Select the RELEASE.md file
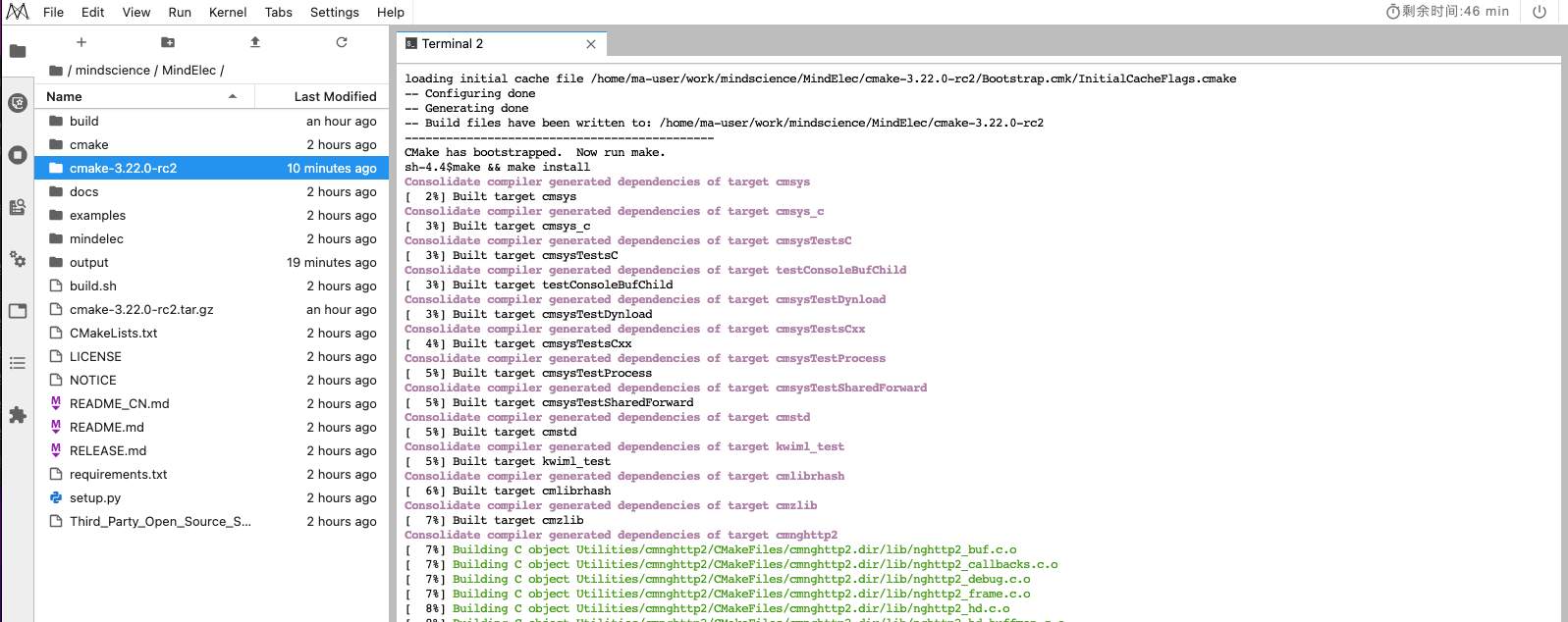Screen dimensions: 1568x622 tap(212, 450)
